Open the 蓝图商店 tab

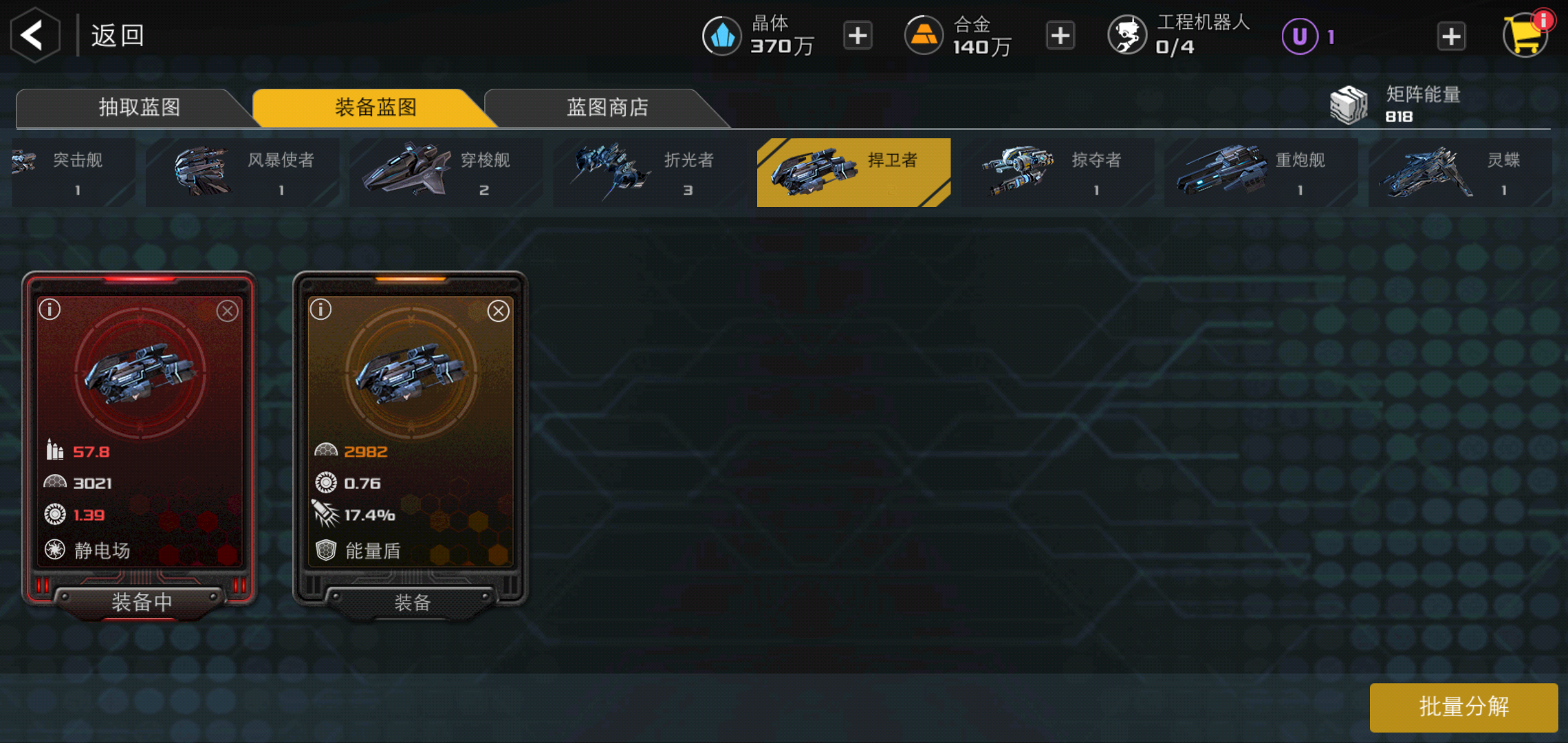607,108
